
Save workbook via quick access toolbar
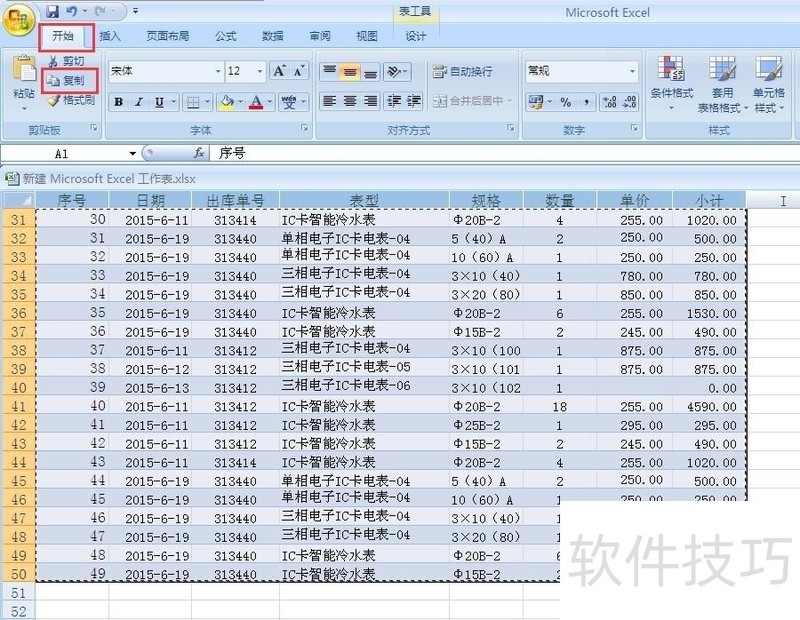pyautogui.click(x=52, y=10)
